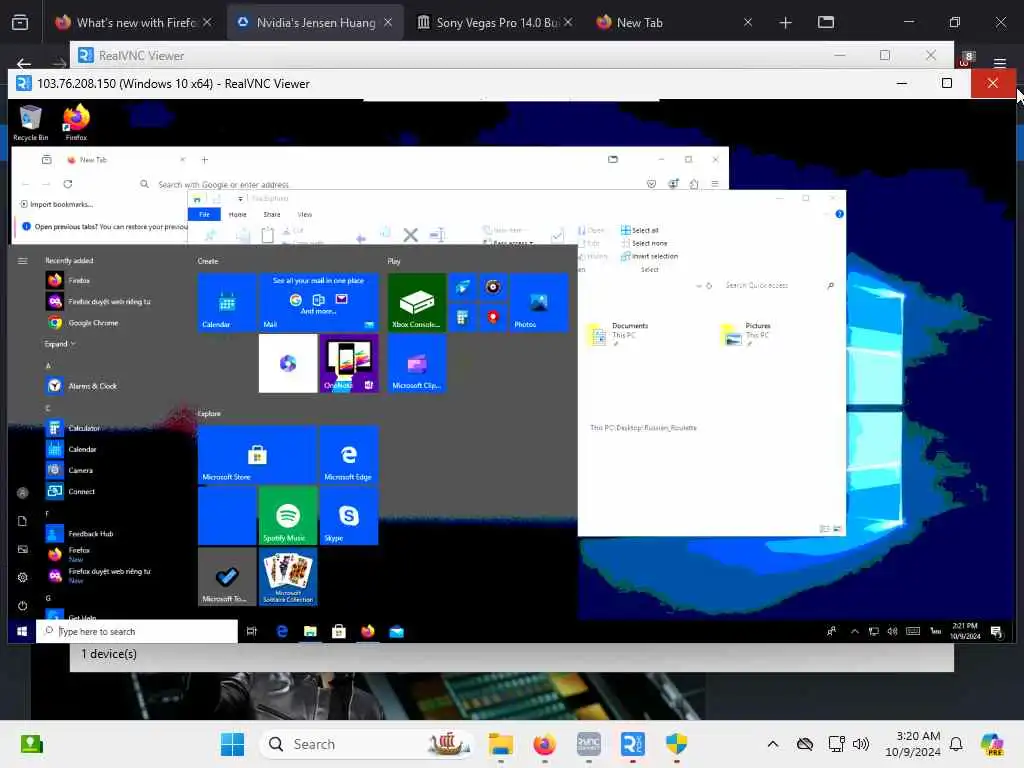Open new tab in remote Firefox
The width and height of the screenshot is (1024, 768).
[204, 159]
